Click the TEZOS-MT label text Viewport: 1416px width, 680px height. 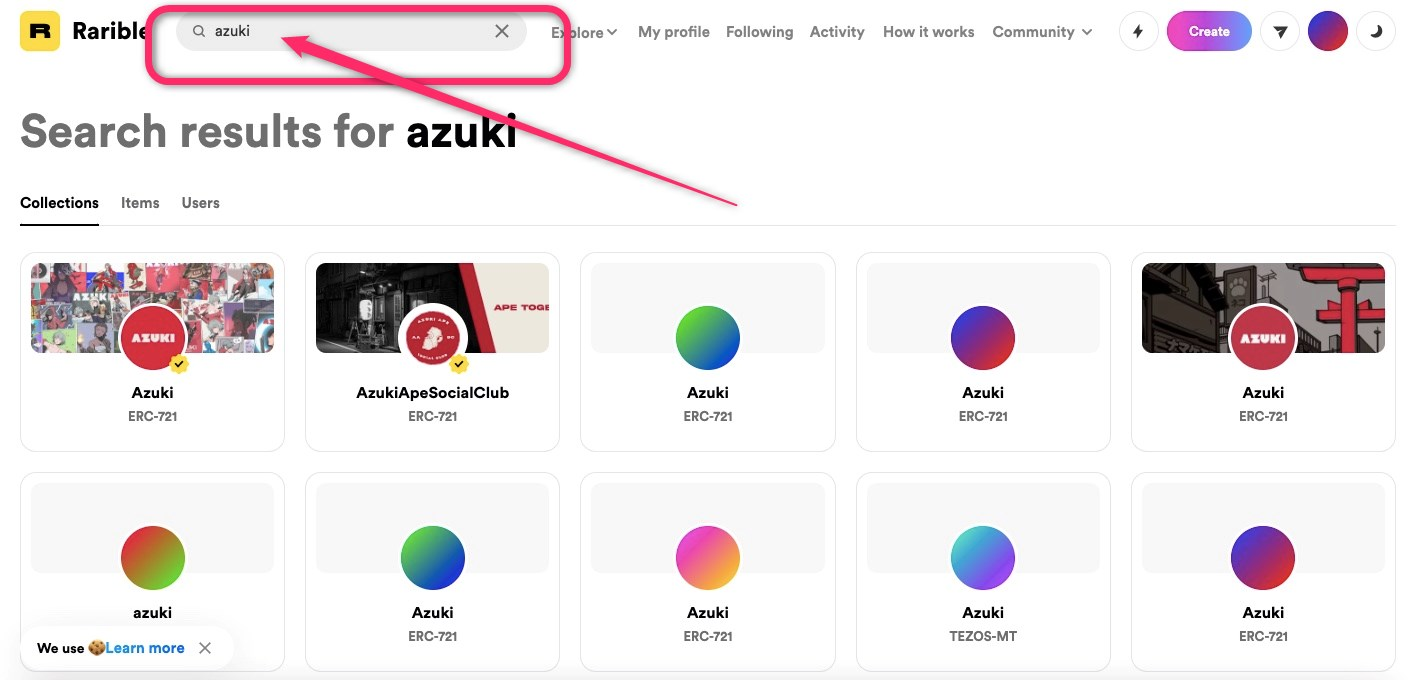tap(983, 636)
